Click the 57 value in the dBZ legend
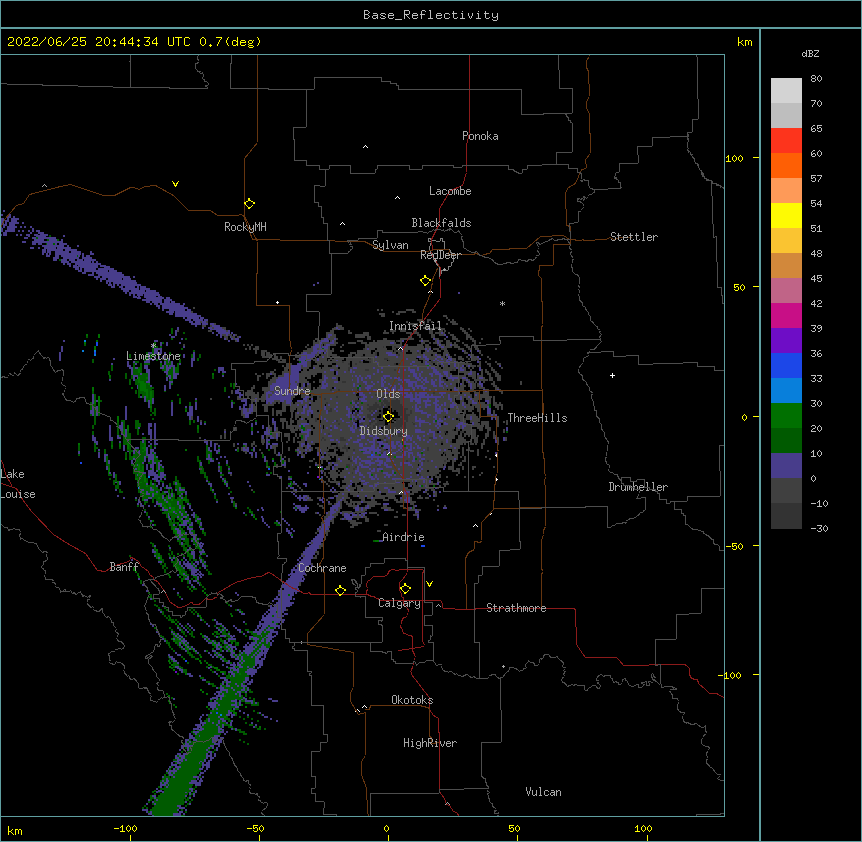 (x=816, y=179)
